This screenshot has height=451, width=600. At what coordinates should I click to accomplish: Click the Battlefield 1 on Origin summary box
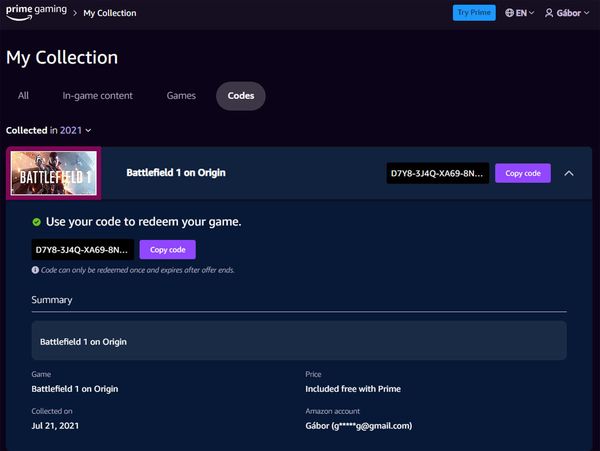299,341
